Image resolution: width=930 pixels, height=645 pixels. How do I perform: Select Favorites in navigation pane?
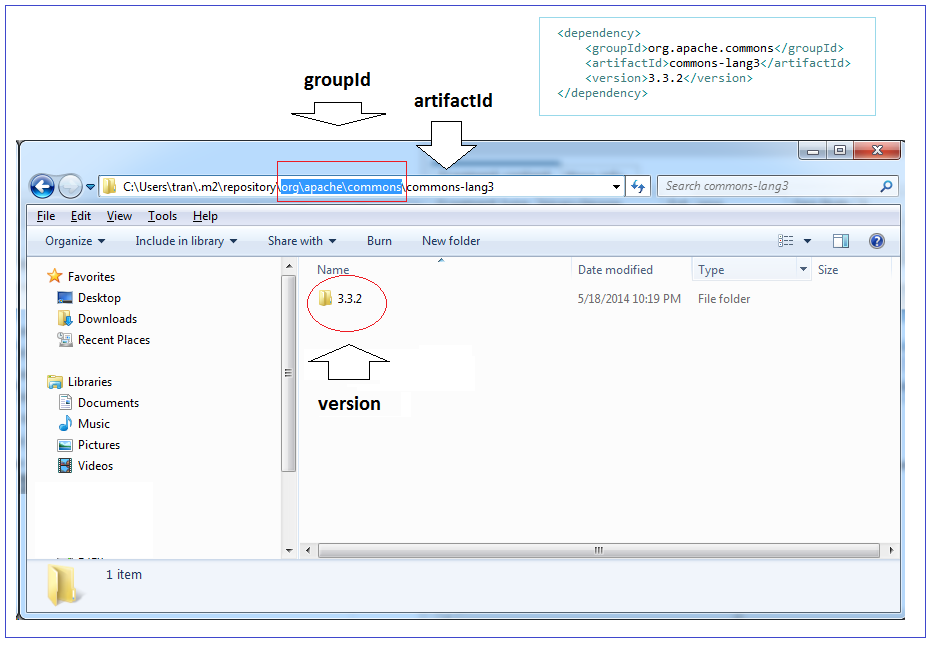pyautogui.click(x=91, y=277)
